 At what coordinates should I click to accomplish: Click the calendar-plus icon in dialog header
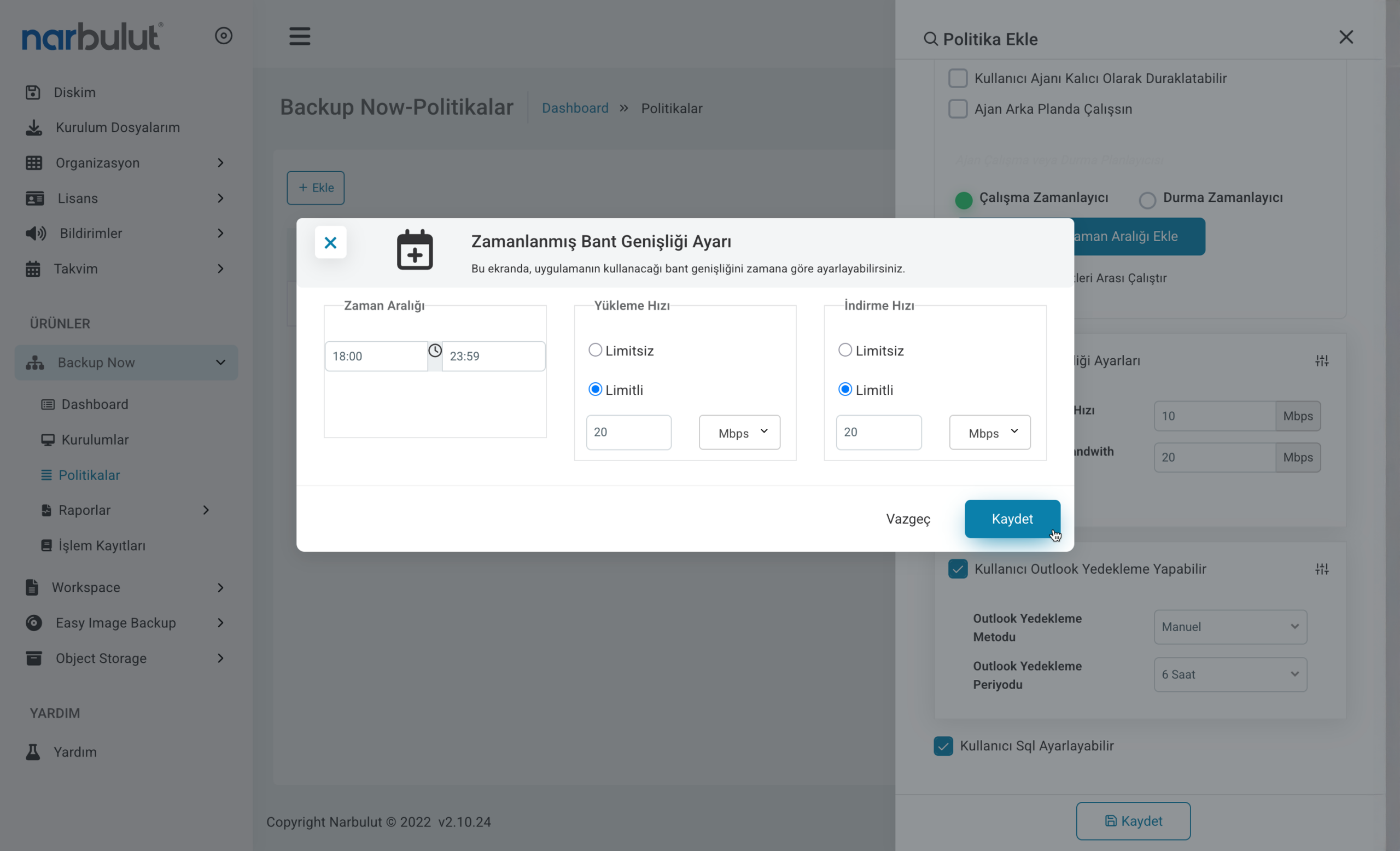click(415, 249)
